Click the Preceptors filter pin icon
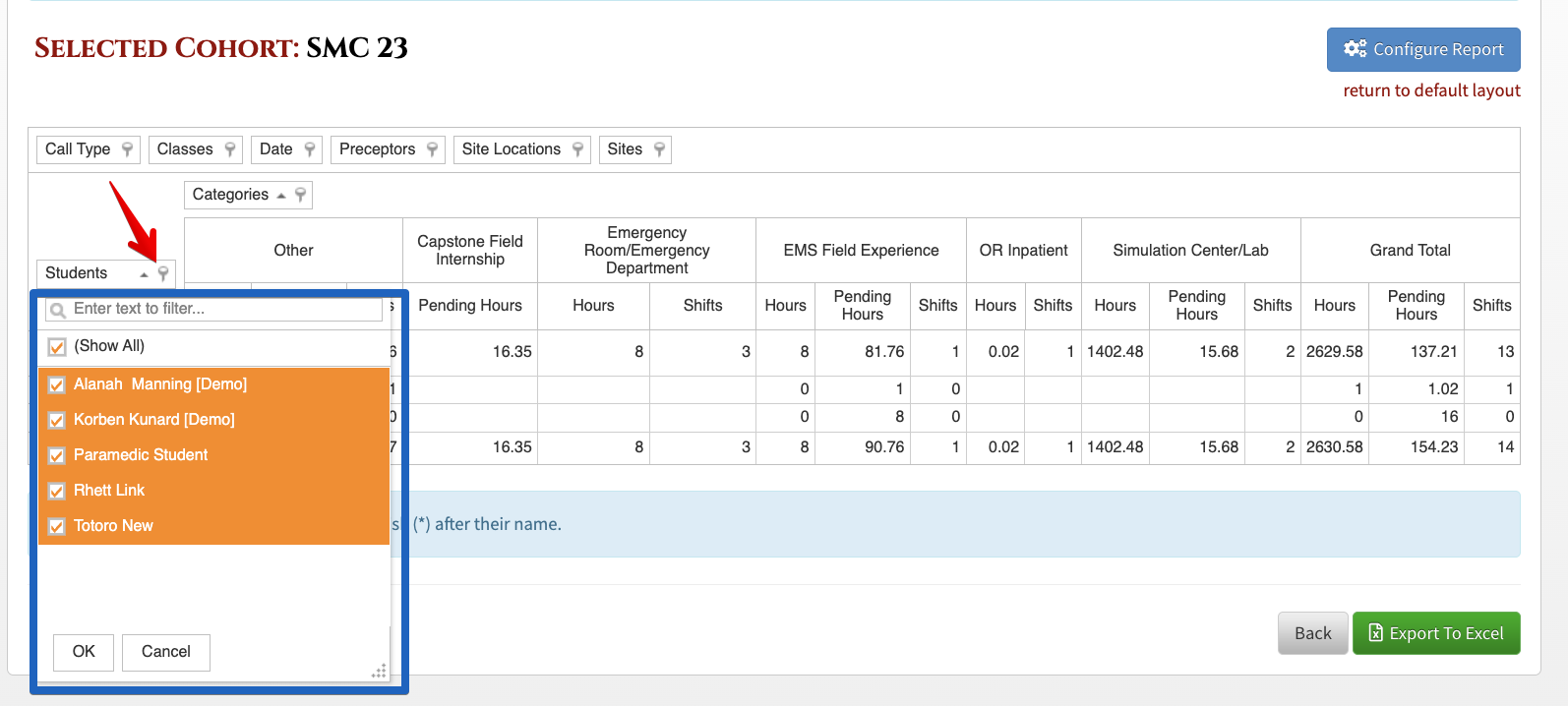1568x706 pixels. (x=432, y=149)
